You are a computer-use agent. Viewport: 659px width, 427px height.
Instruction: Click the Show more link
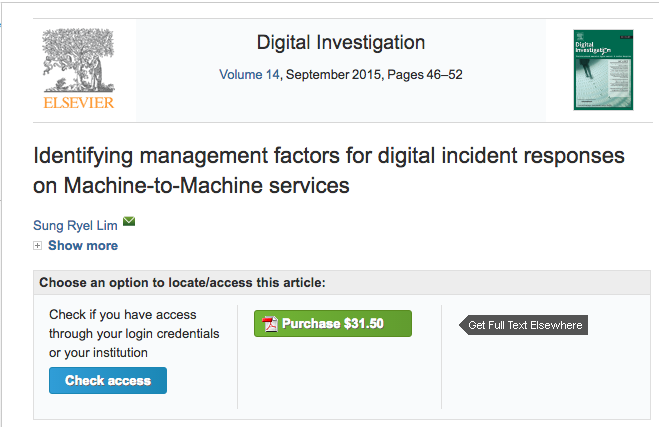(x=83, y=245)
